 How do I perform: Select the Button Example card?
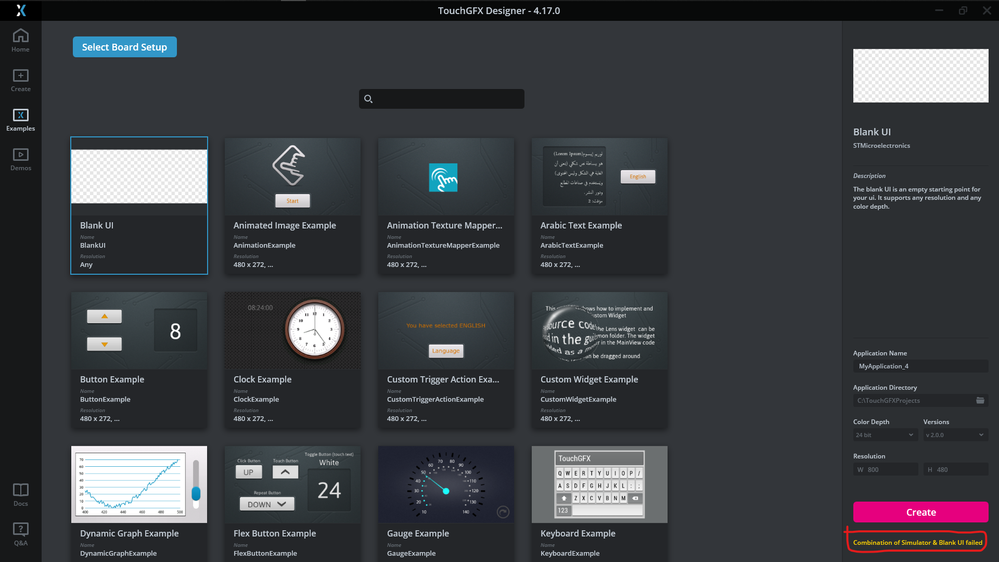tap(139, 360)
